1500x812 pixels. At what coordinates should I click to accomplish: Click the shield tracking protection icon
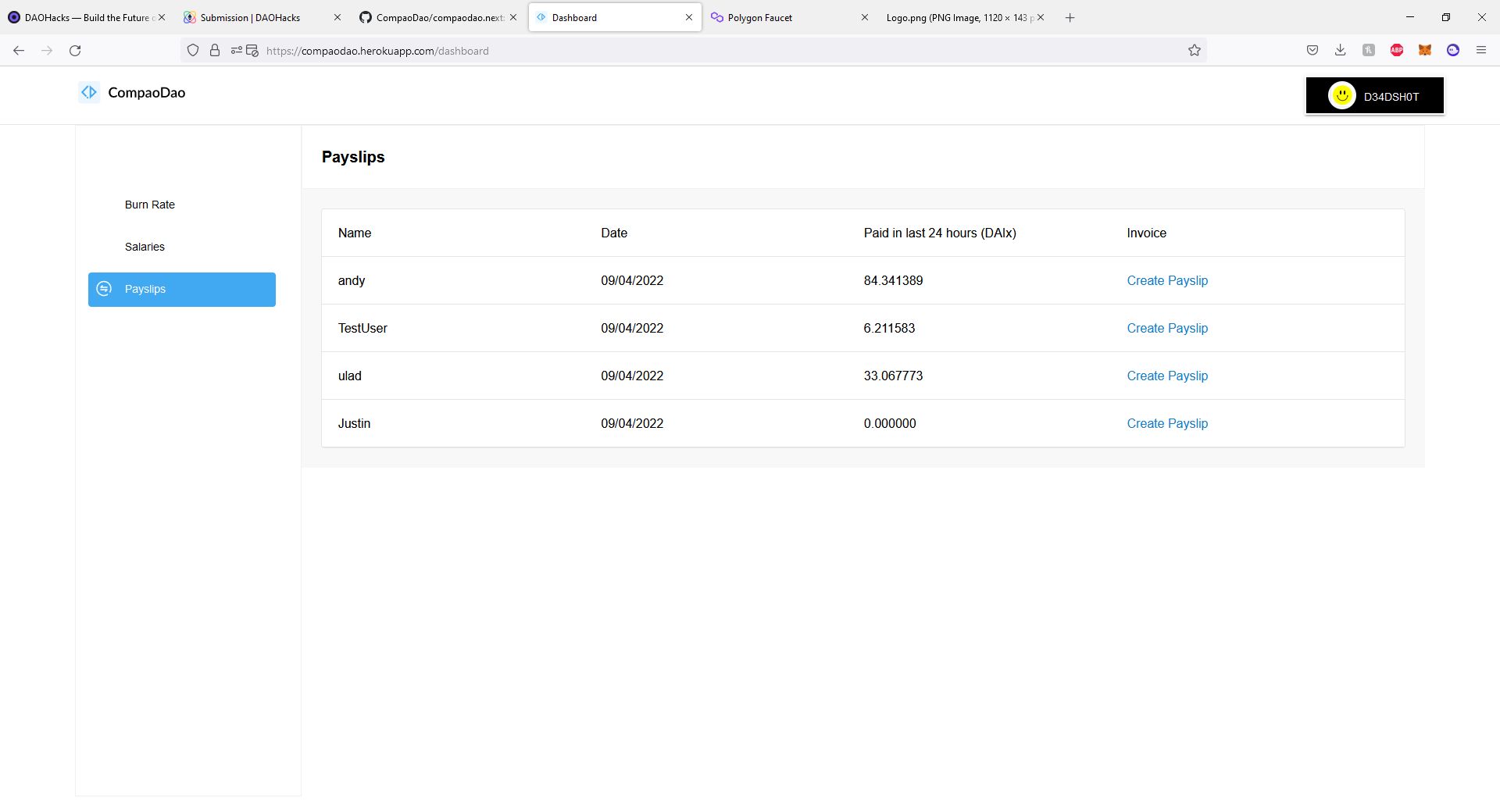click(193, 51)
